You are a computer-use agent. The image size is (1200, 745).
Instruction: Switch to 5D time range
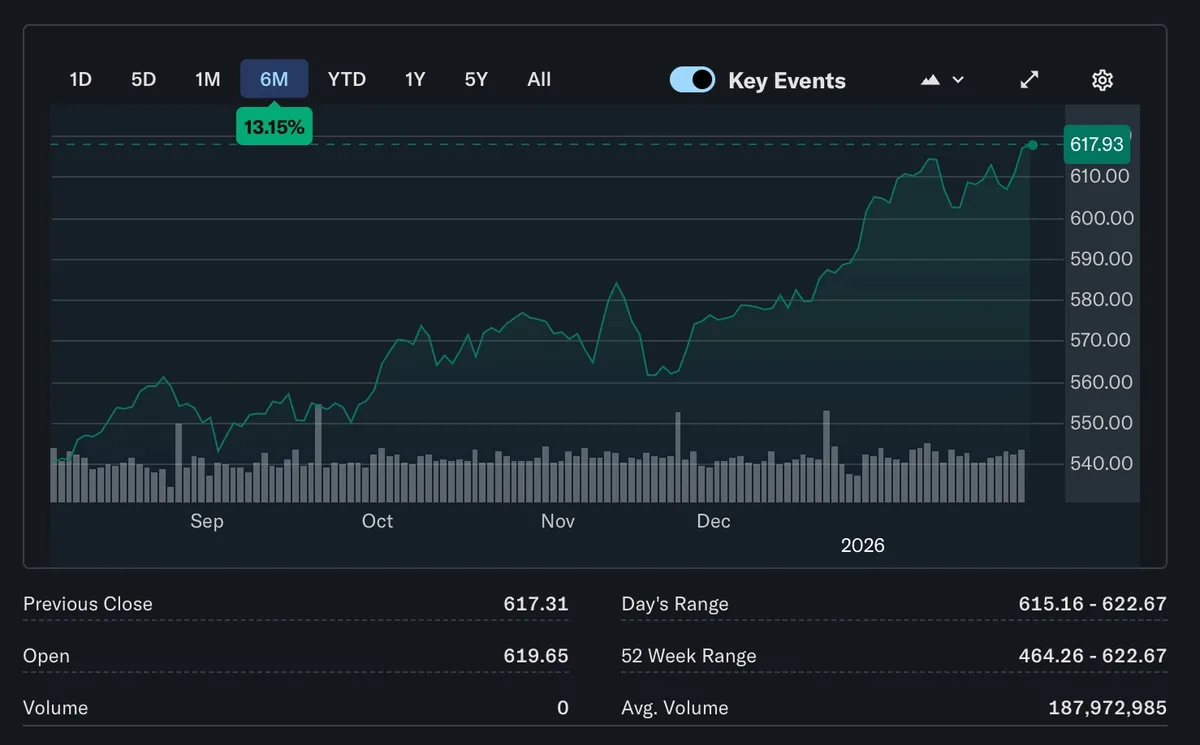pyautogui.click(x=144, y=79)
